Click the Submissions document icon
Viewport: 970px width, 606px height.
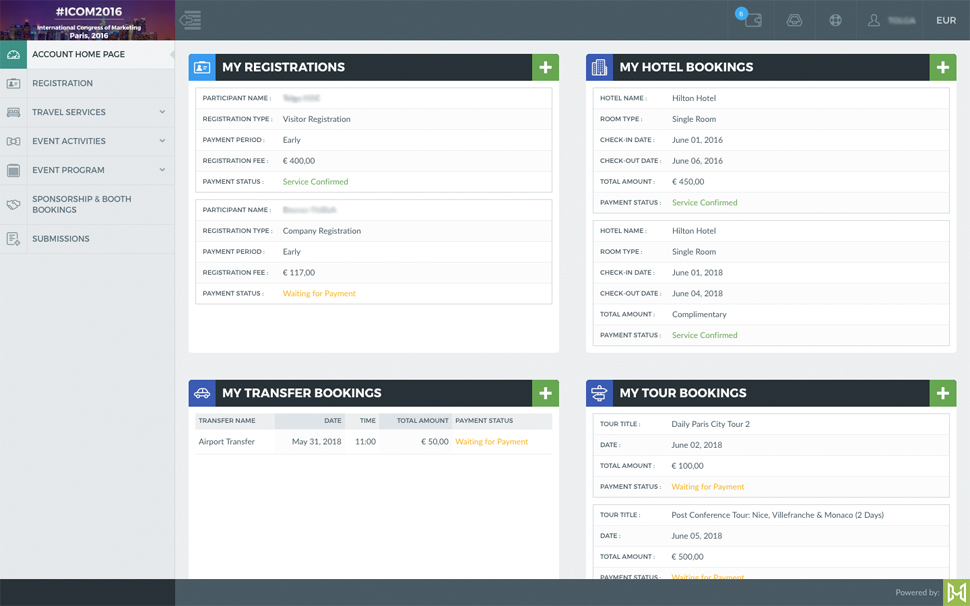point(13,239)
